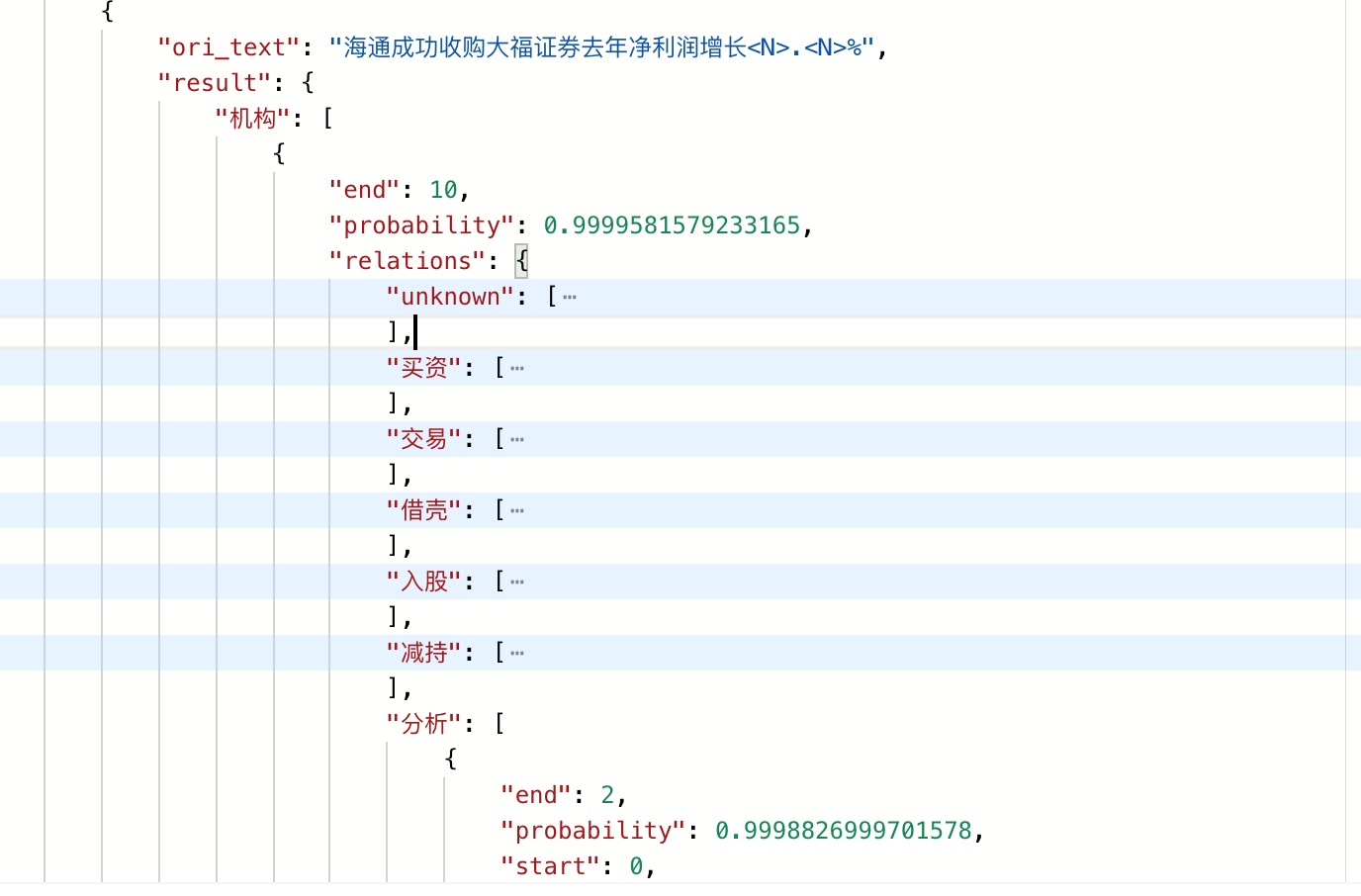Click the "end" key with value 2
Image resolution: width=1361 pixels, height=896 pixels.
pyautogui.click(x=535, y=795)
